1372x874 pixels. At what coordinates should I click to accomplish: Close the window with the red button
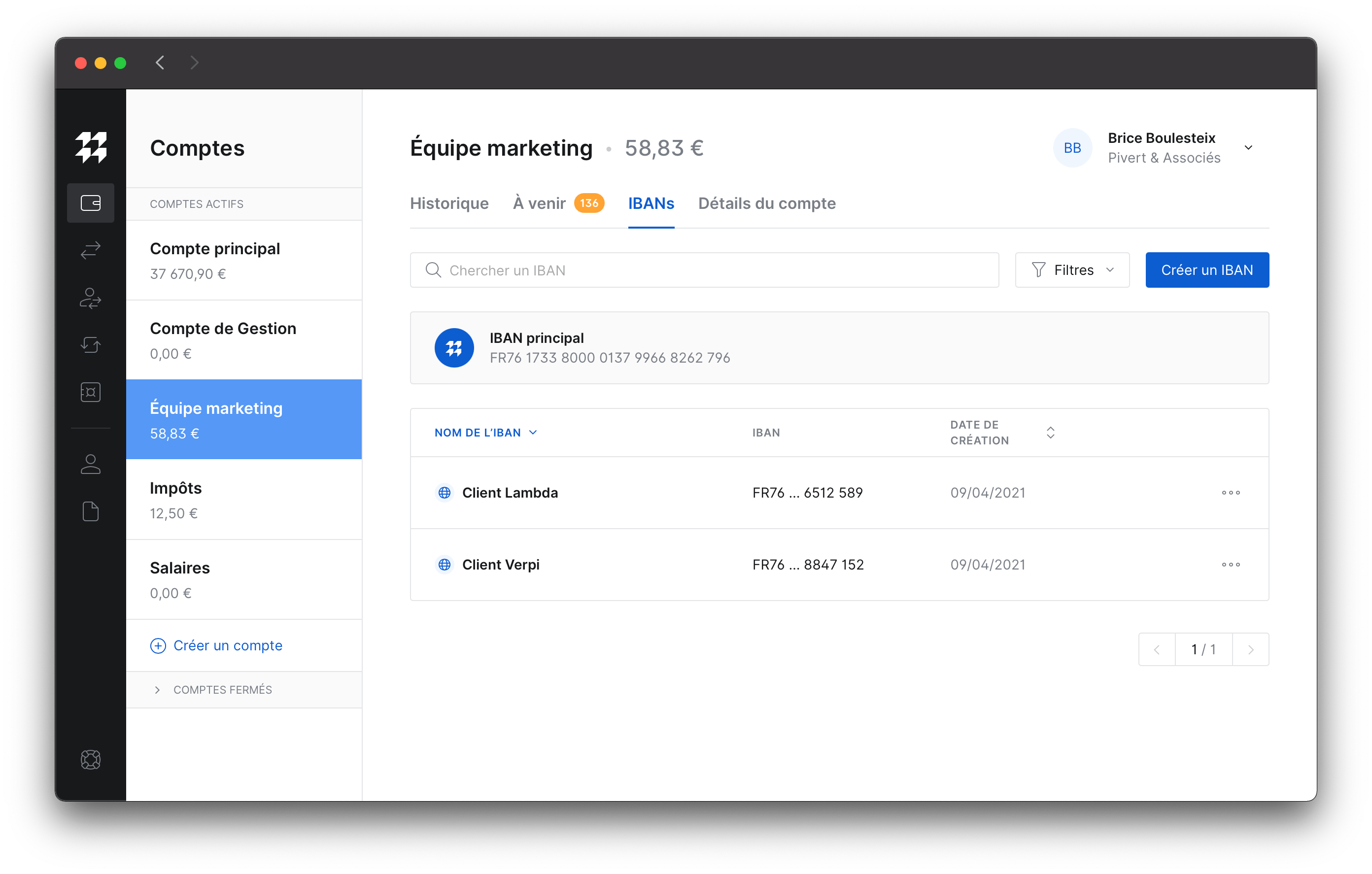click(x=81, y=63)
